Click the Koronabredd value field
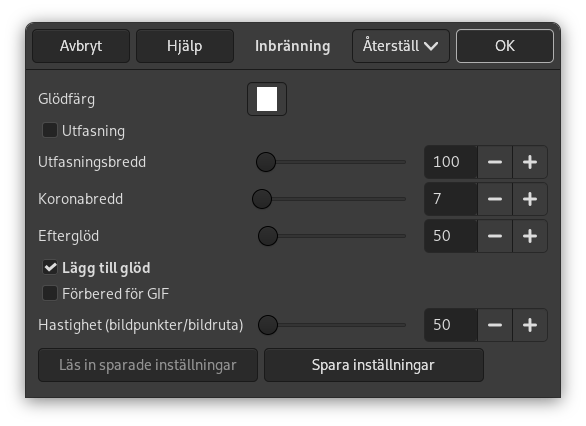This screenshot has width=586, height=426. [x=451, y=199]
